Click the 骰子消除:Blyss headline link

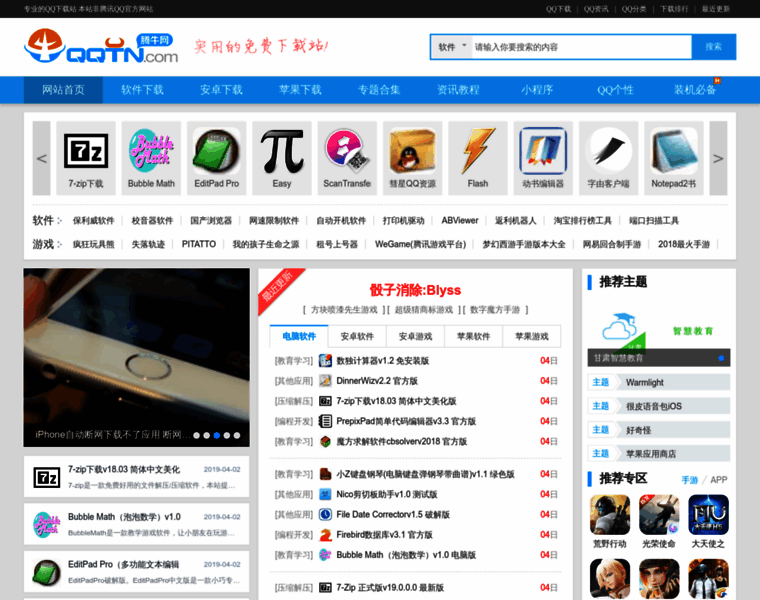coord(415,290)
